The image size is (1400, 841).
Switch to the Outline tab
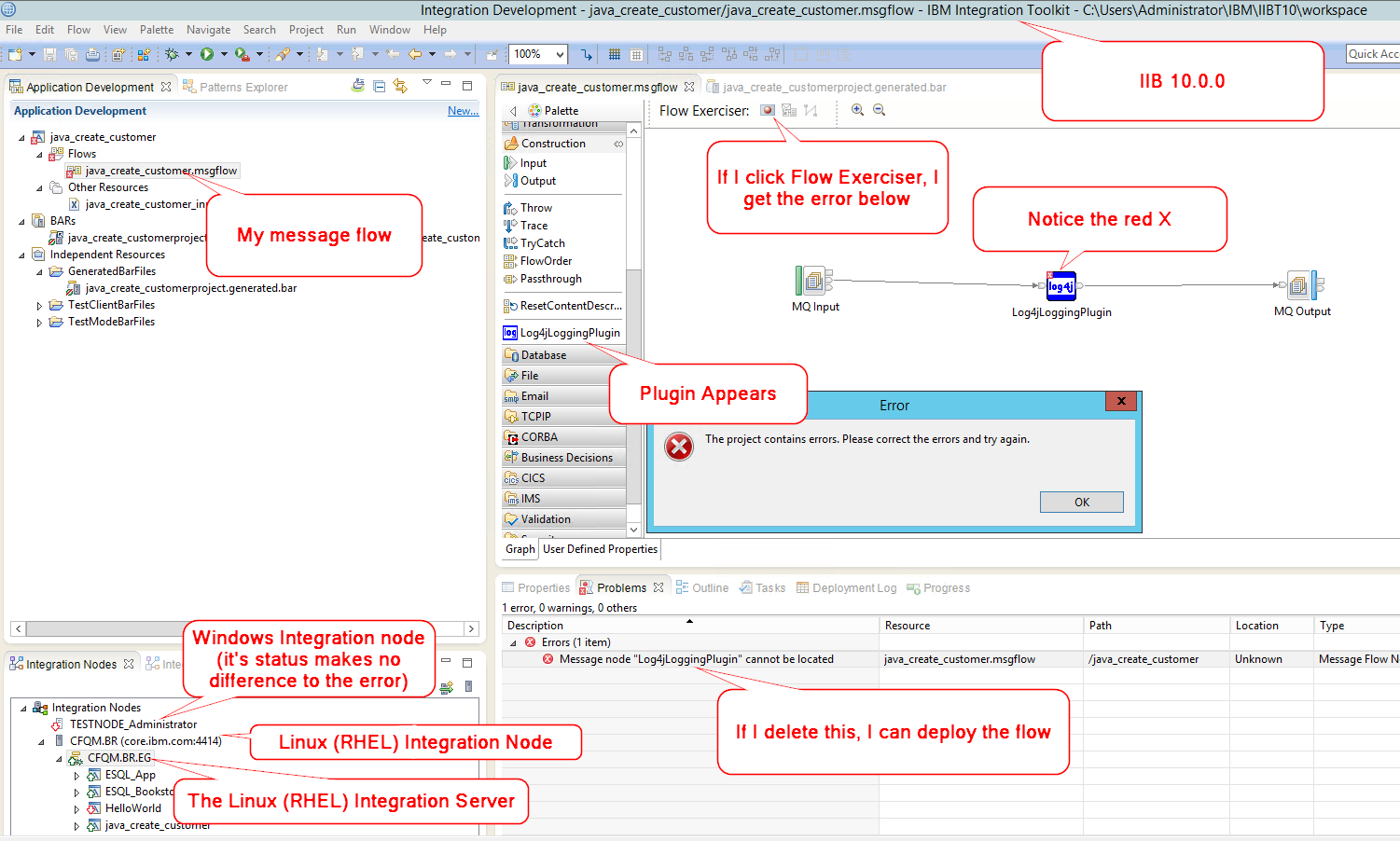(702, 588)
